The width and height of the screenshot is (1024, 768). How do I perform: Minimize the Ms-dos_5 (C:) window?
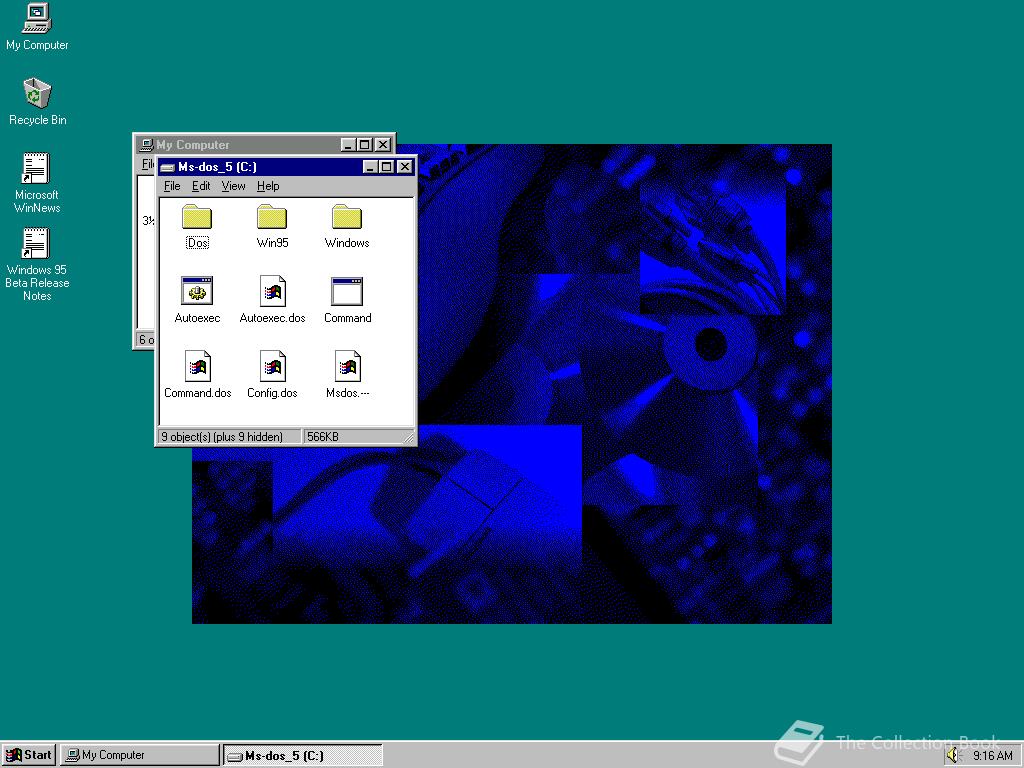click(370, 167)
